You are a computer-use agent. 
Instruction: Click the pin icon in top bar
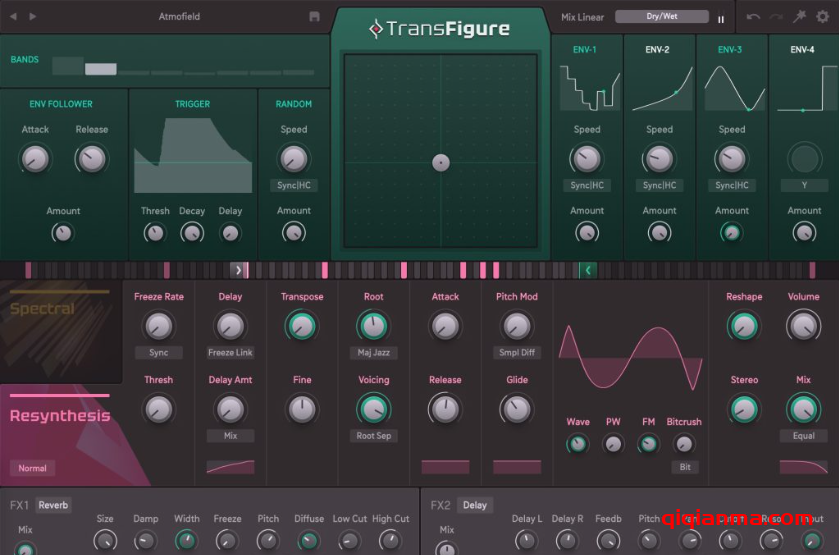[x=799, y=17]
